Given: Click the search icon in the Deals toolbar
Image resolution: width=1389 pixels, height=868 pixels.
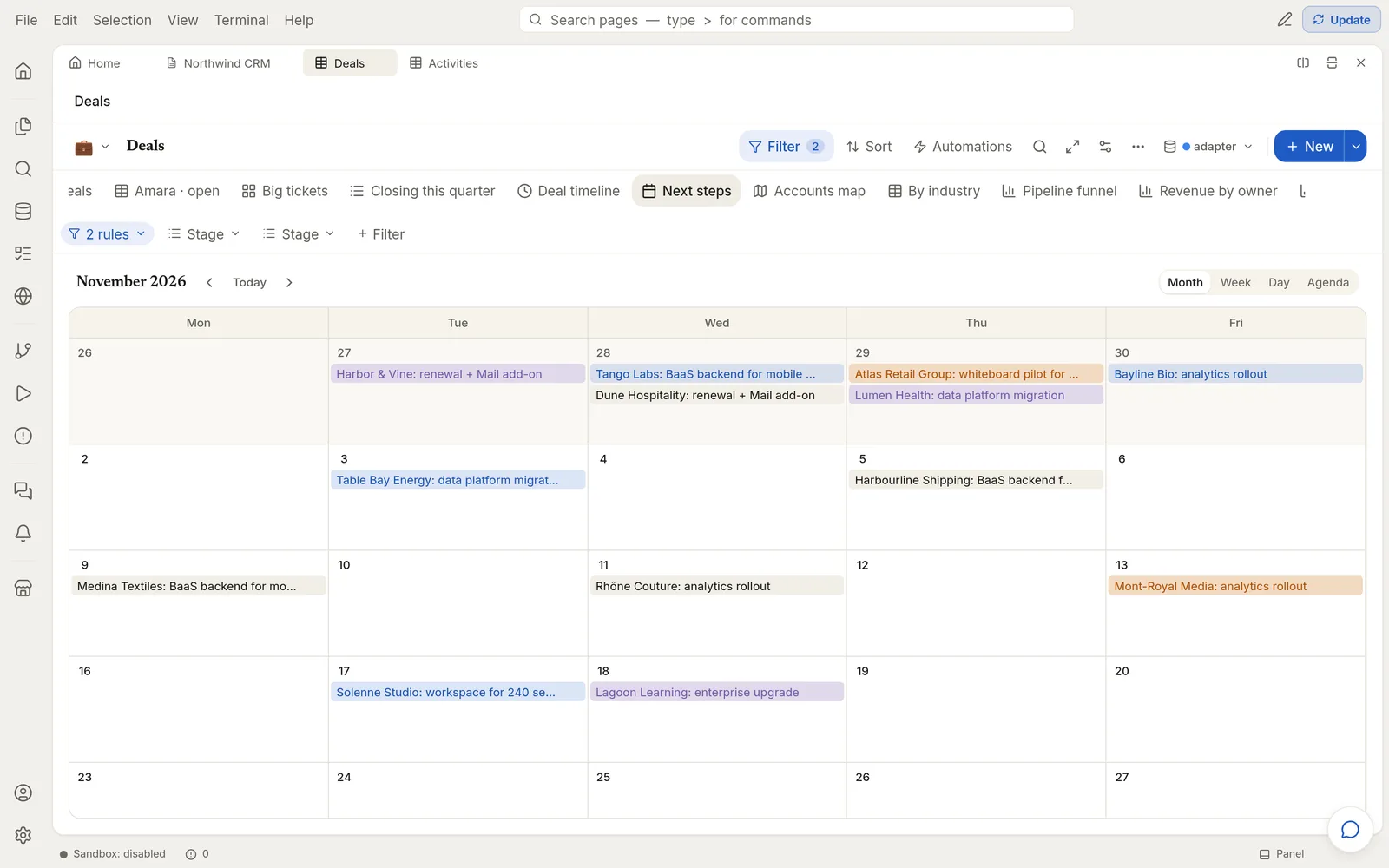Looking at the screenshot, I should tap(1039, 147).
